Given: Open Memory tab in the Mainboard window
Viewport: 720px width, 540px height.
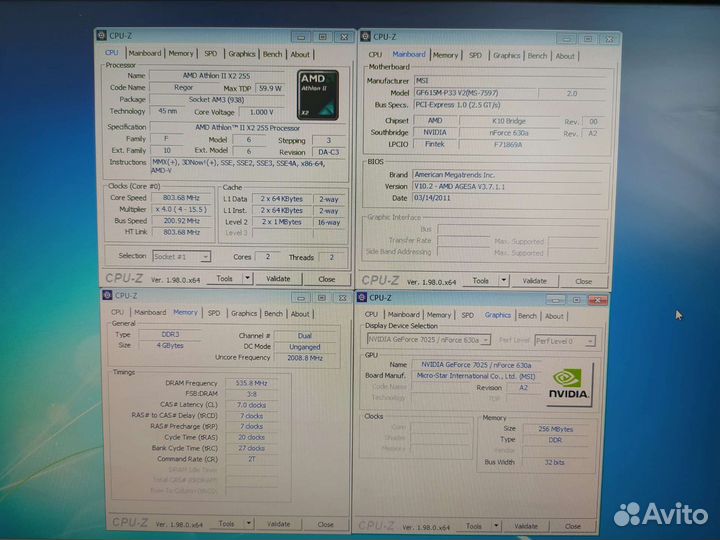Looking at the screenshot, I should (x=445, y=55).
